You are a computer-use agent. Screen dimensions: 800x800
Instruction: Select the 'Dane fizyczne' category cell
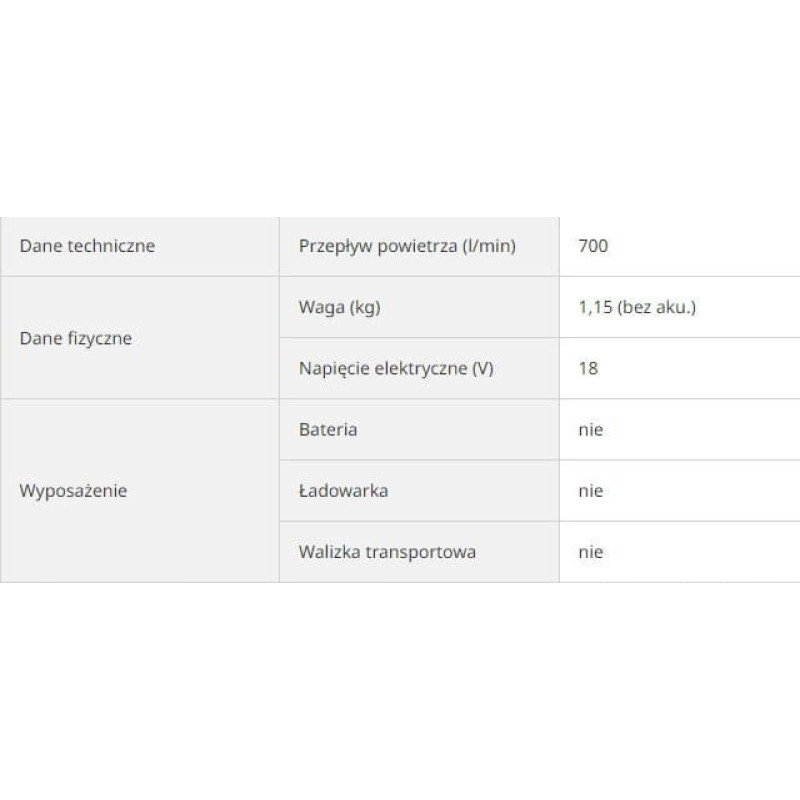point(76,338)
